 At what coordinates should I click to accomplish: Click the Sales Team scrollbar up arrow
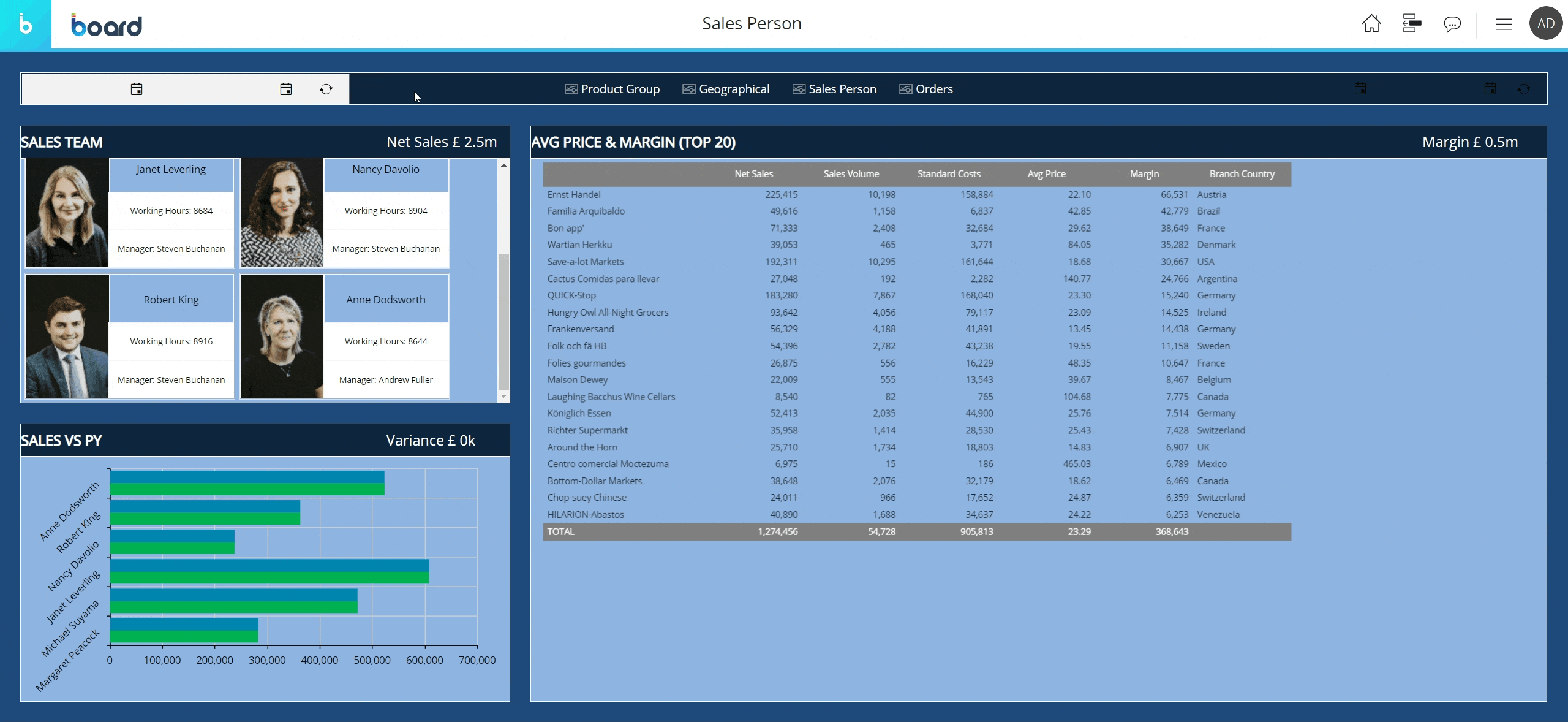pyautogui.click(x=503, y=165)
